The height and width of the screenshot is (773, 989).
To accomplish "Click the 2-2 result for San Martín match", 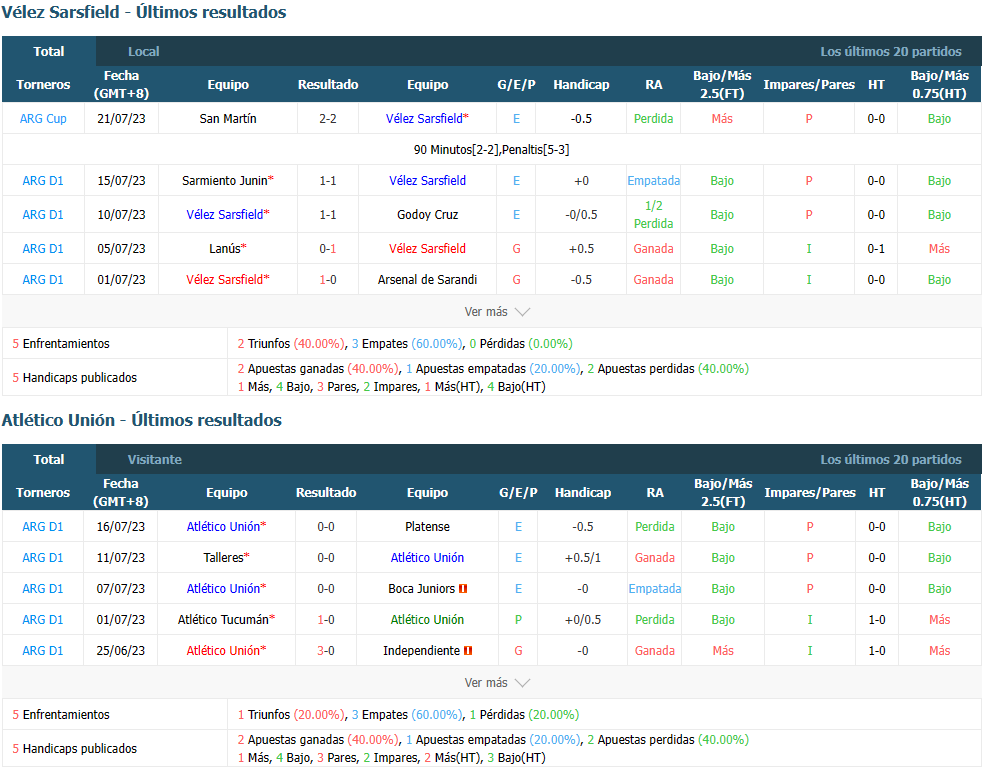I will pos(328,119).
